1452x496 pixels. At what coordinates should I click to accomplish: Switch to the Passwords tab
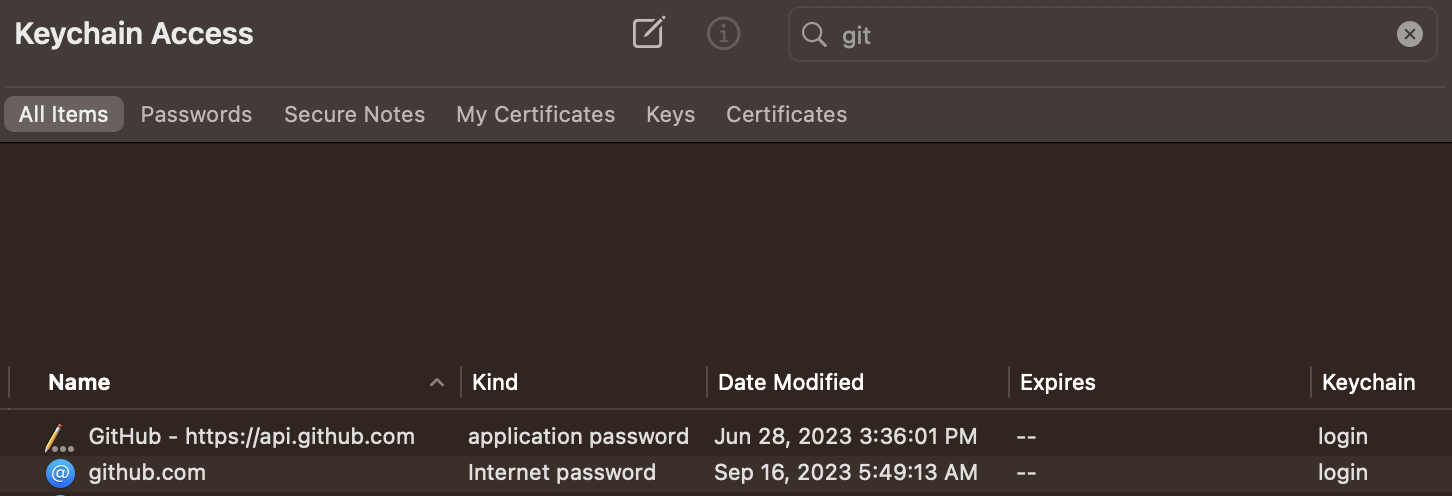click(196, 114)
